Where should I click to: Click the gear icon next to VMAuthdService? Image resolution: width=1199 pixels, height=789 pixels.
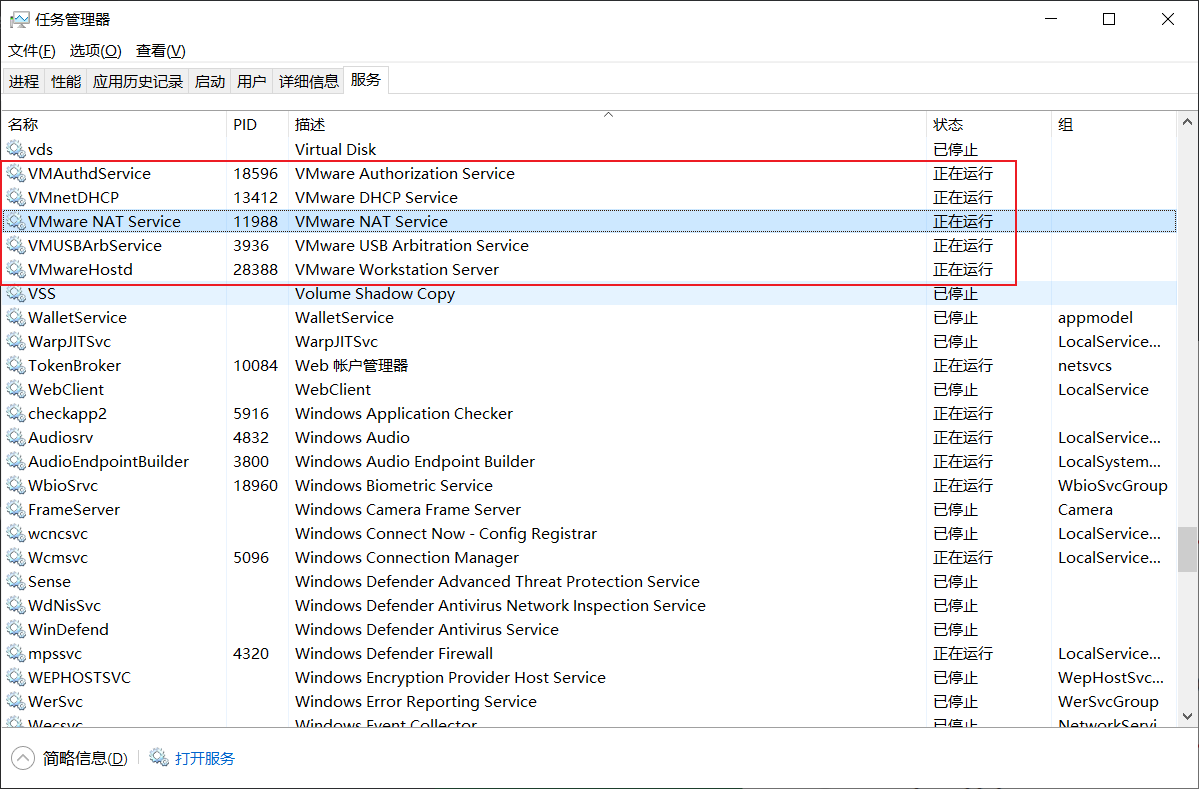(x=16, y=174)
